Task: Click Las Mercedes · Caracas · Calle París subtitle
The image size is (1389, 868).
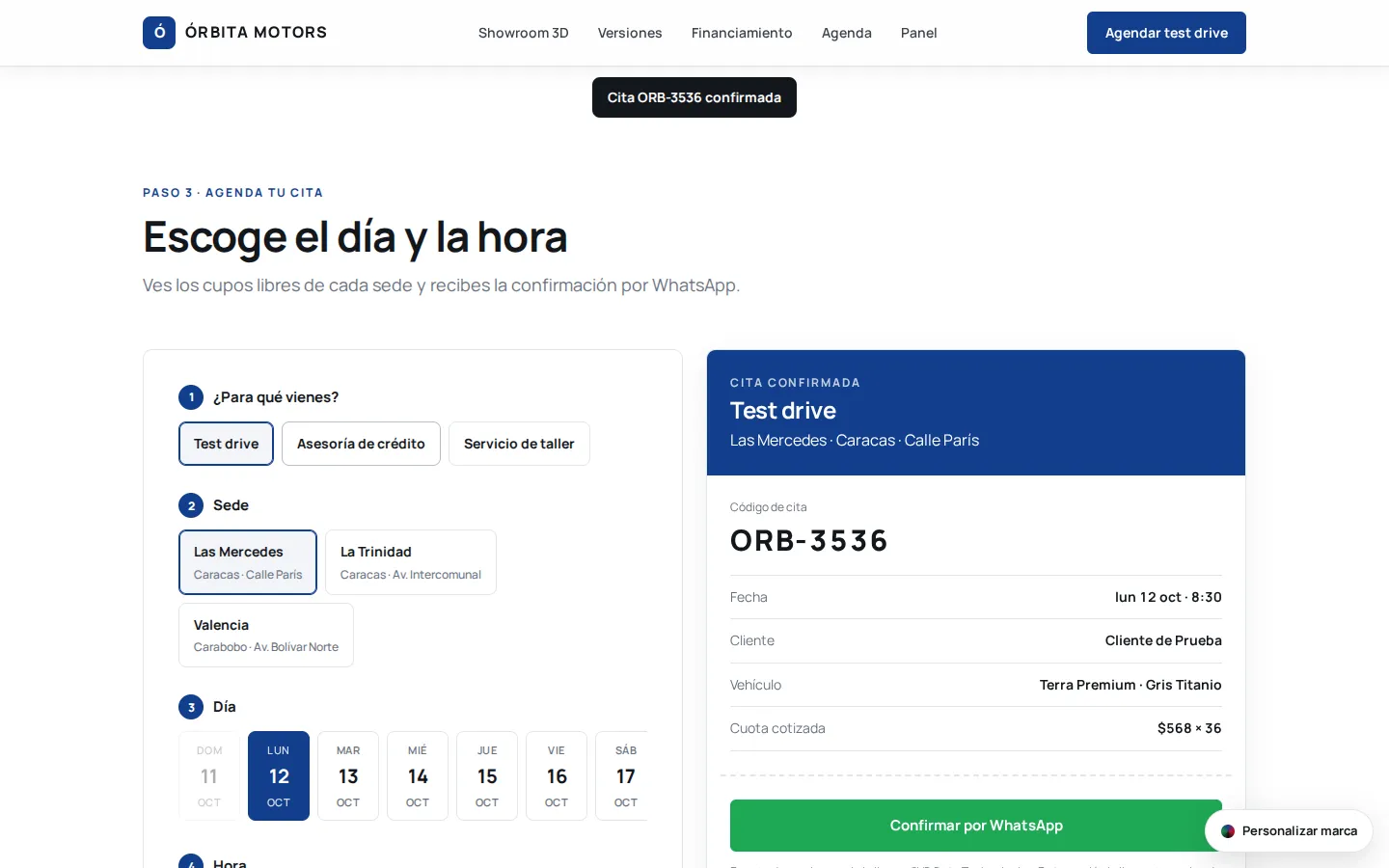Action: point(855,440)
